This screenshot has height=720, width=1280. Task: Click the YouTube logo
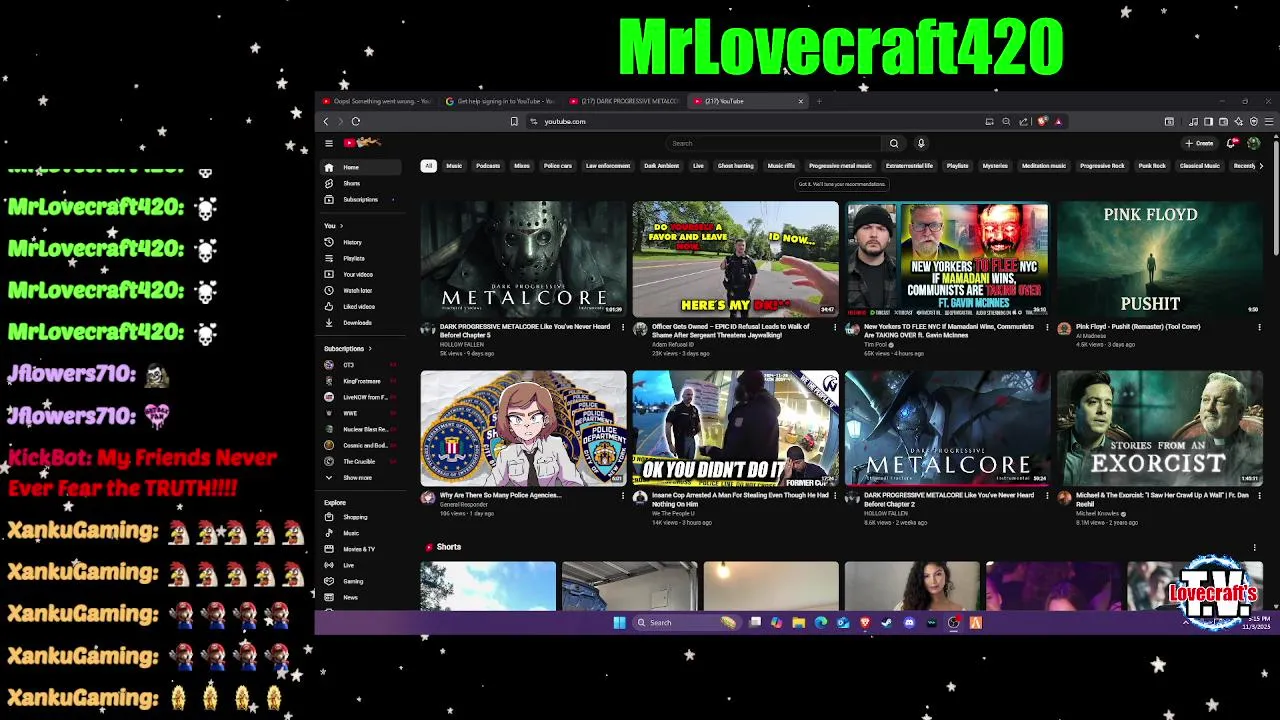pyautogui.click(x=362, y=143)
